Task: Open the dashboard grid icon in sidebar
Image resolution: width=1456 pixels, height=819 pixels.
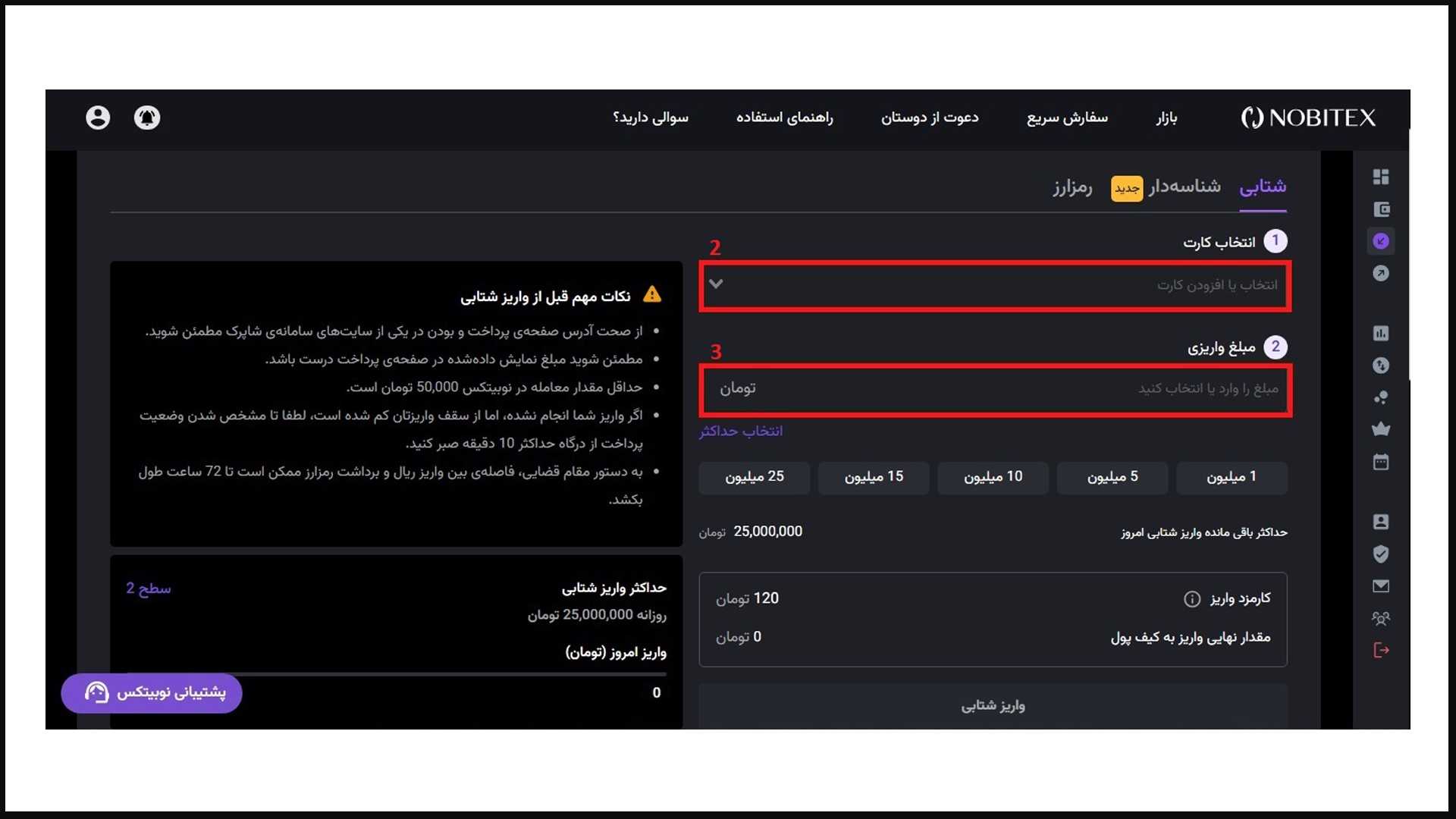Action: tap(1381, 177)
